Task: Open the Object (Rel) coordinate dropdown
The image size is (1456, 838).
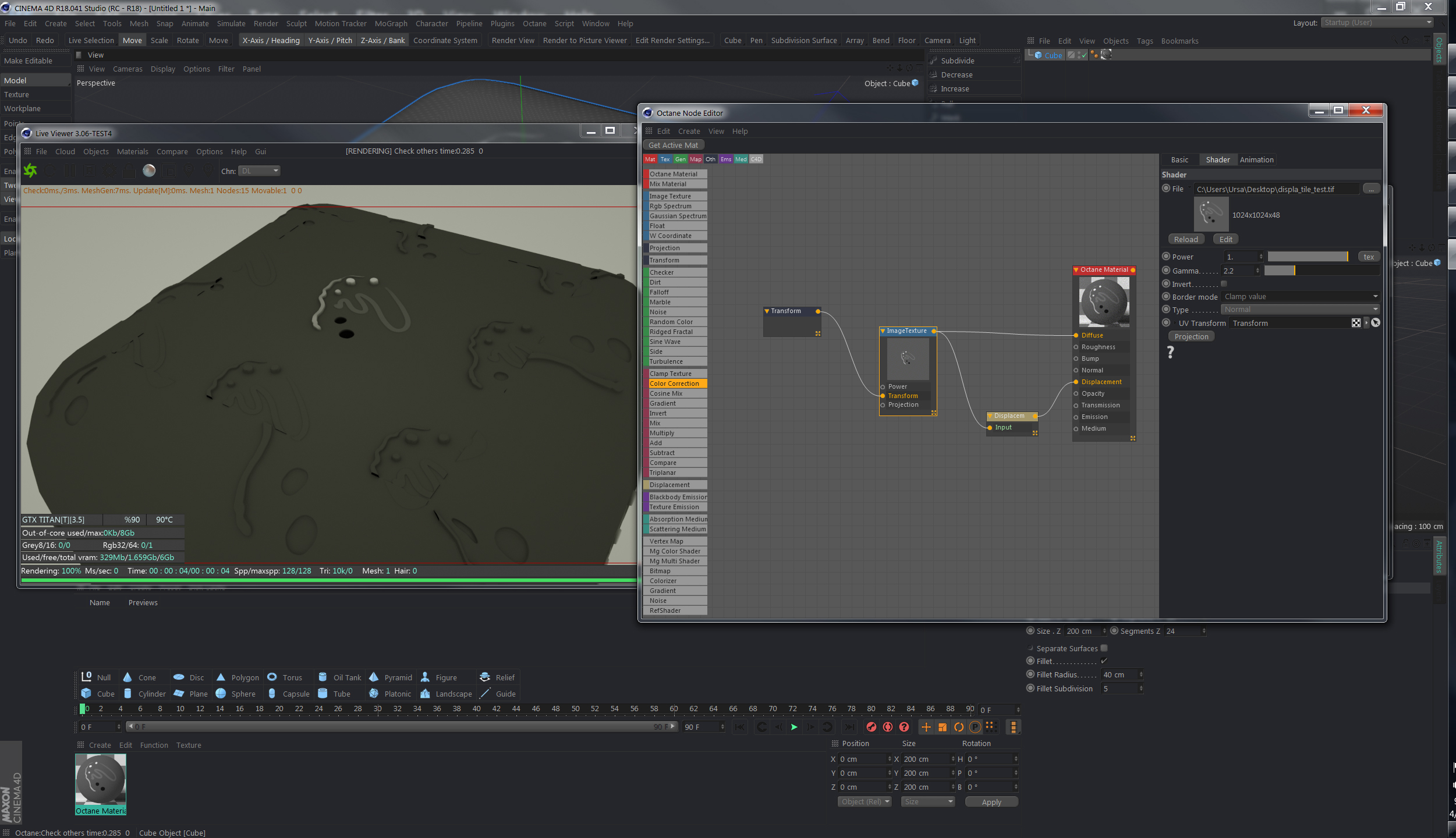Action: point(865,802)
